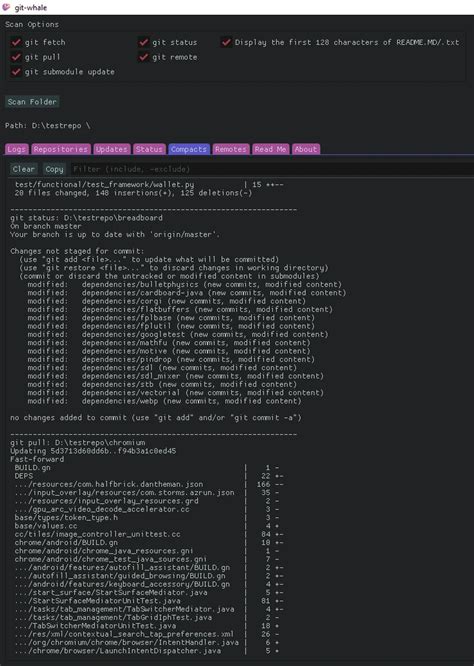Click the Path D:\testrepo text

(x=48, y=126)
